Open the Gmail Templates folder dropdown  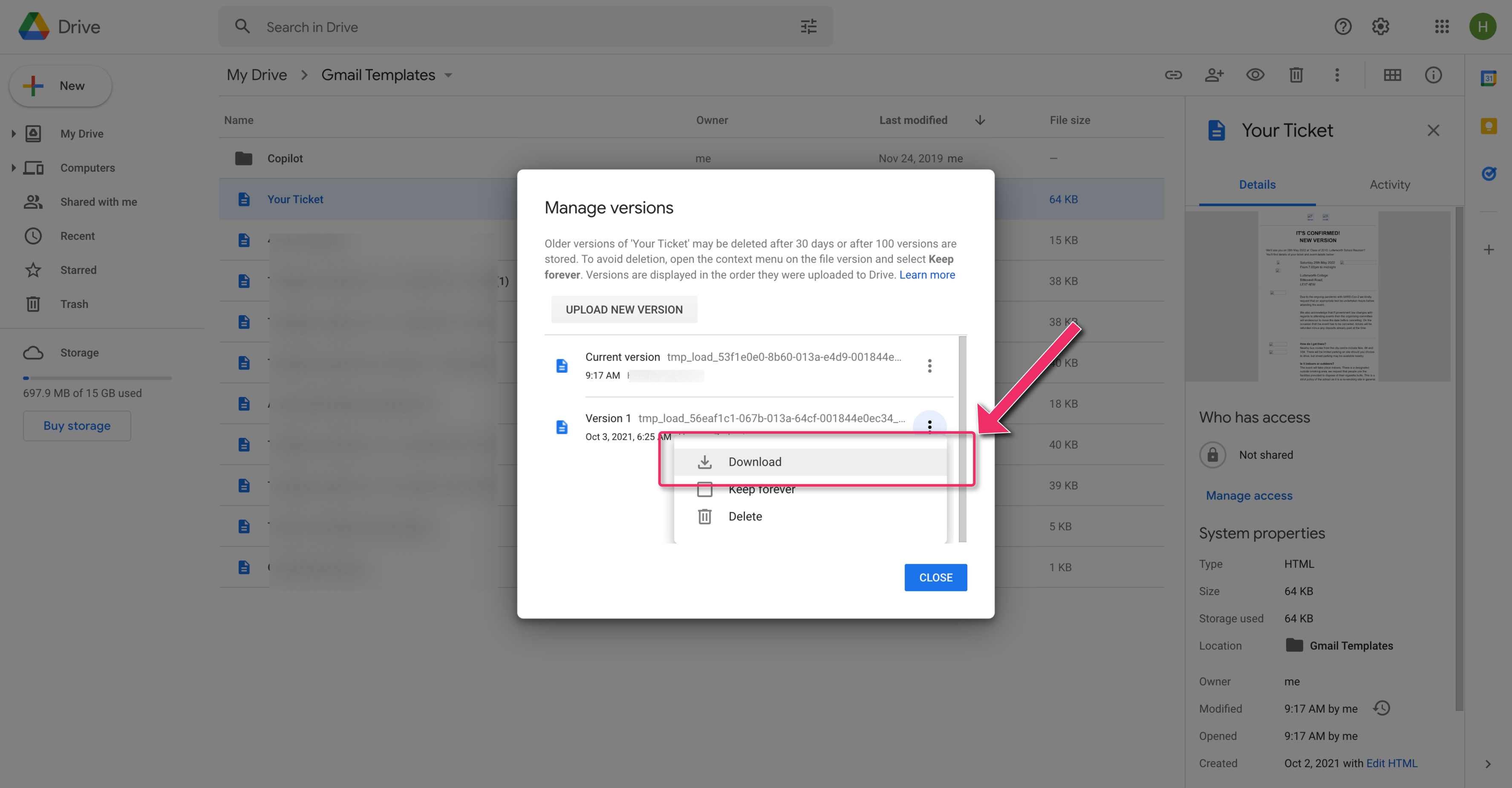[x=448, y=75]
